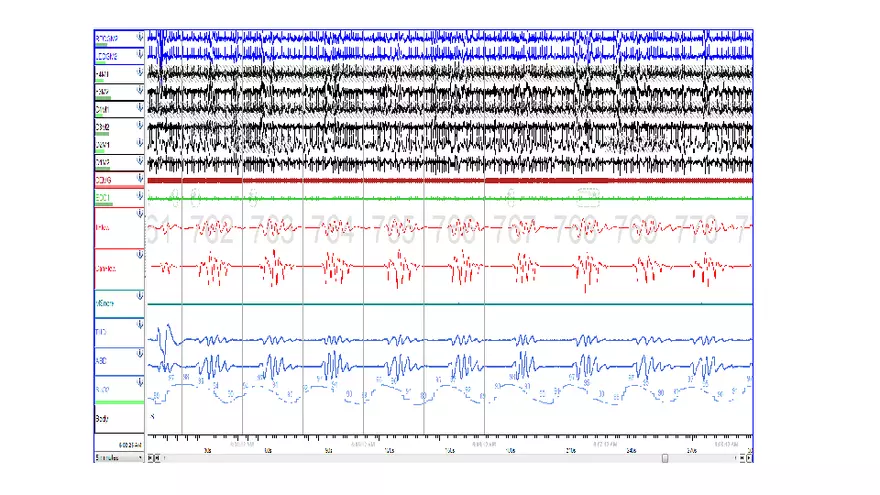The image size is (880, 495).
Task: Step back one page with the previous-page button
Action: click(x=157, y=458)
